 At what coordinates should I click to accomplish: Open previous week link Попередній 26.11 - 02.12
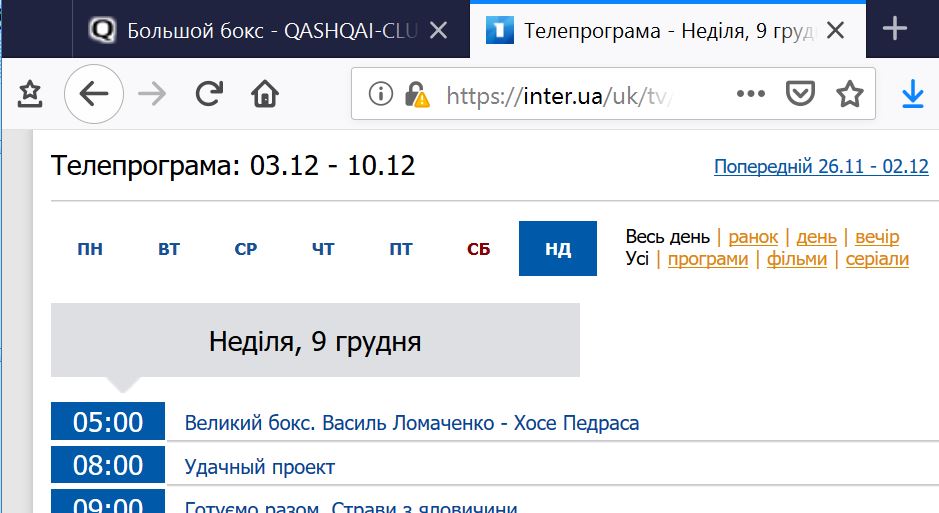pos(821,166)
